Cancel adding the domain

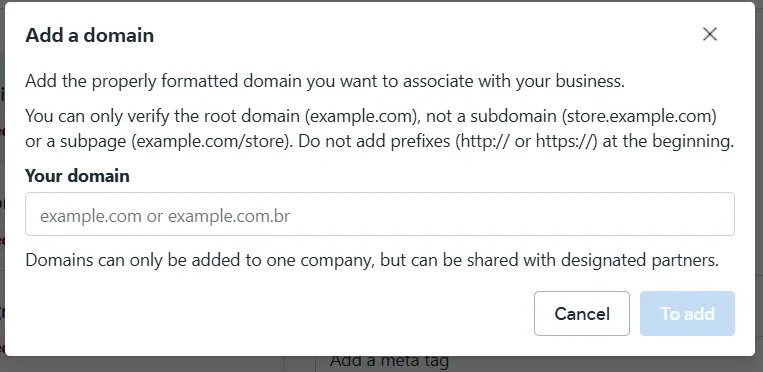tap(581, 314)
